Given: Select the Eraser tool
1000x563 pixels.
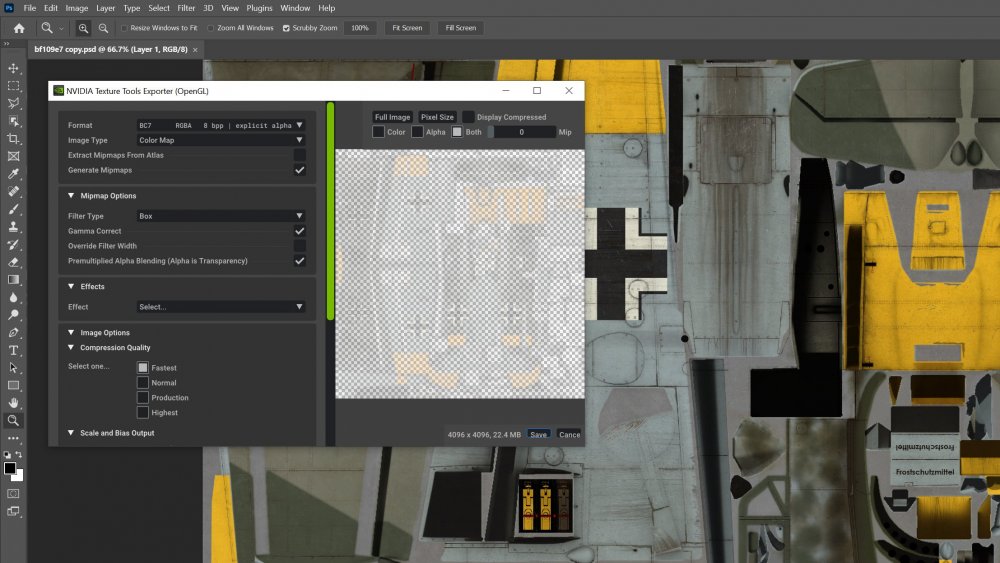Looking at the screenshot, I should pos(14,262).
